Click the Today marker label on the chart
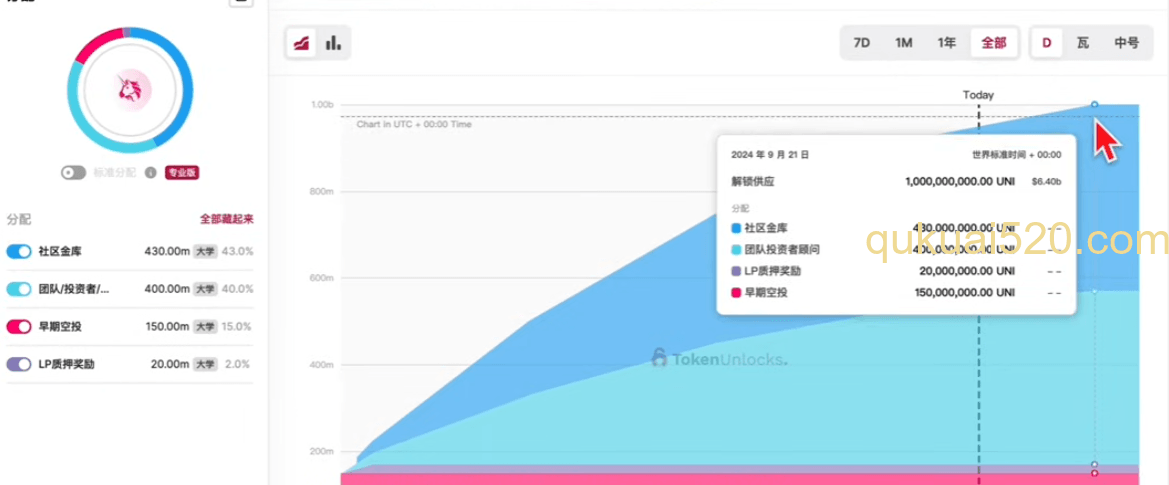The height and width of the screenshot is (485, 1169). 978,95
